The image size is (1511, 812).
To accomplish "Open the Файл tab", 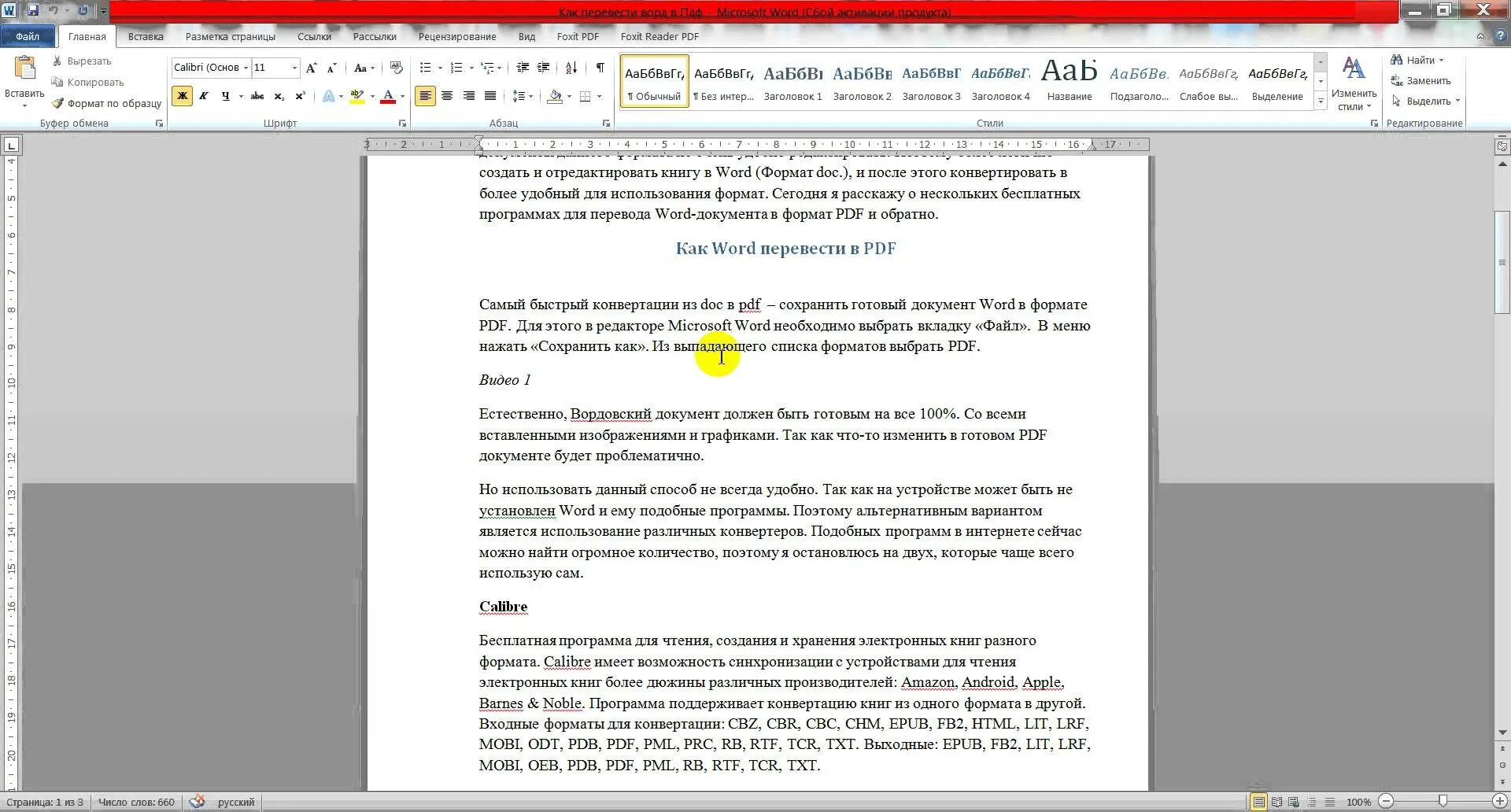I will [28, 36].
